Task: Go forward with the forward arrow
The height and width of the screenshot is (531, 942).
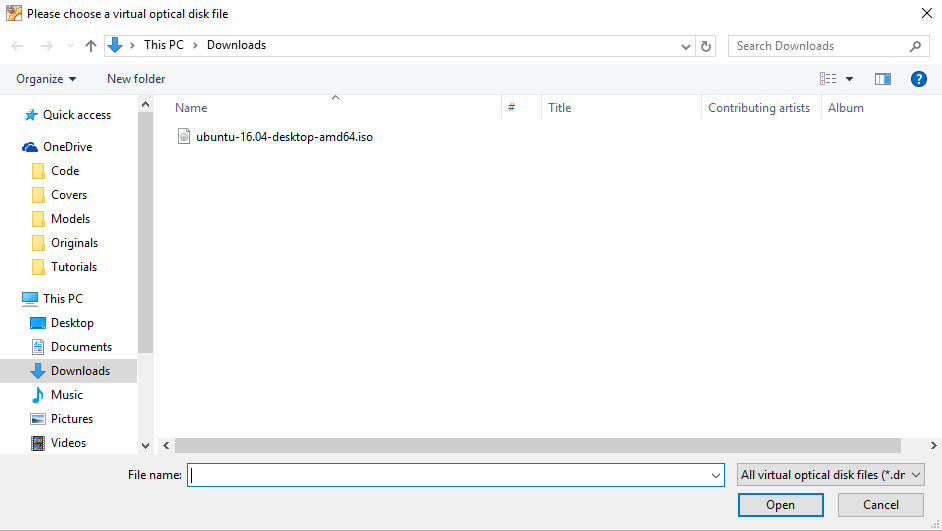Action: 46,46
